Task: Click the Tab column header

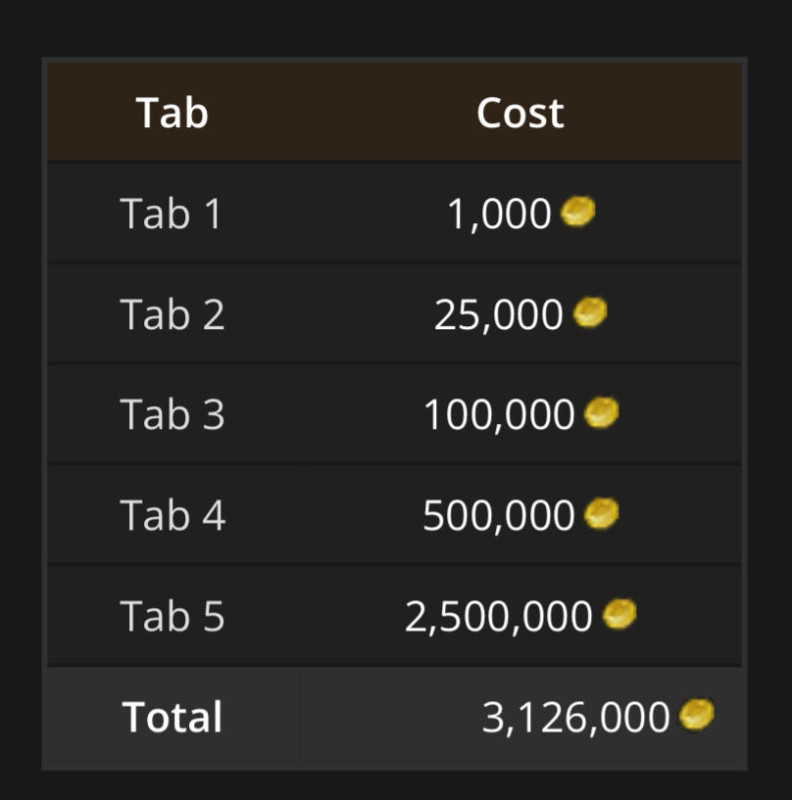Action: point(172,113)
